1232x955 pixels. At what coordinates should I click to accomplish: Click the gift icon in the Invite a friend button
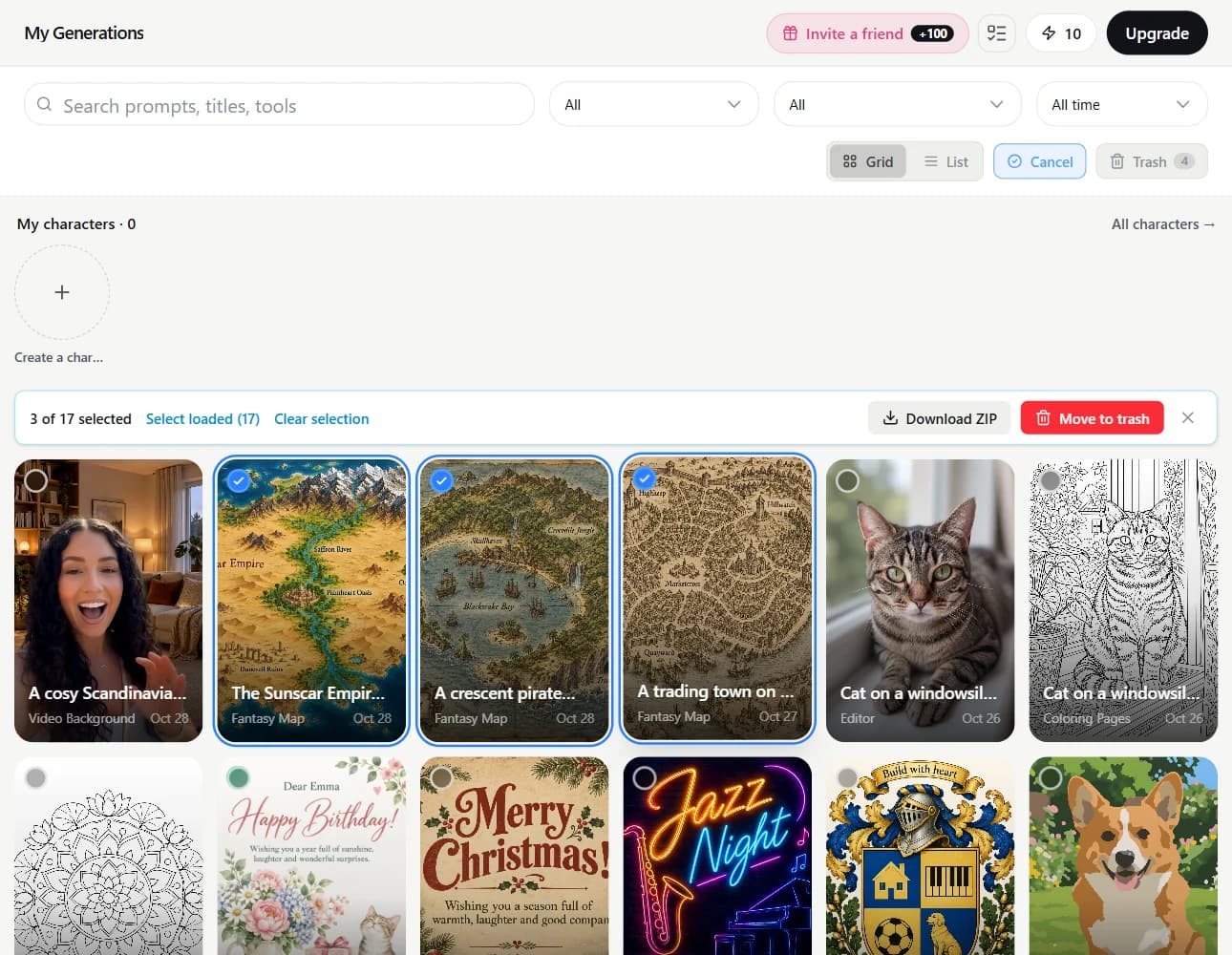pos(790,33)
